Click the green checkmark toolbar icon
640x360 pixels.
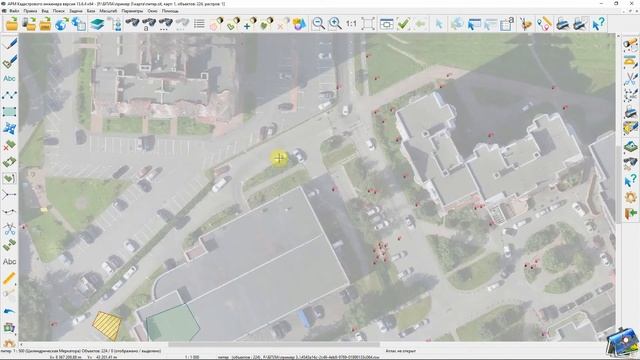point(403,24)
